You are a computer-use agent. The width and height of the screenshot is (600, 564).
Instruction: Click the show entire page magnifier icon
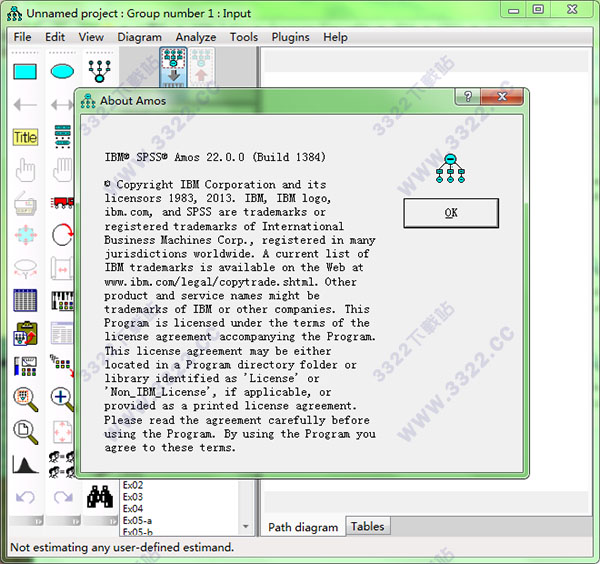(26, 432)
